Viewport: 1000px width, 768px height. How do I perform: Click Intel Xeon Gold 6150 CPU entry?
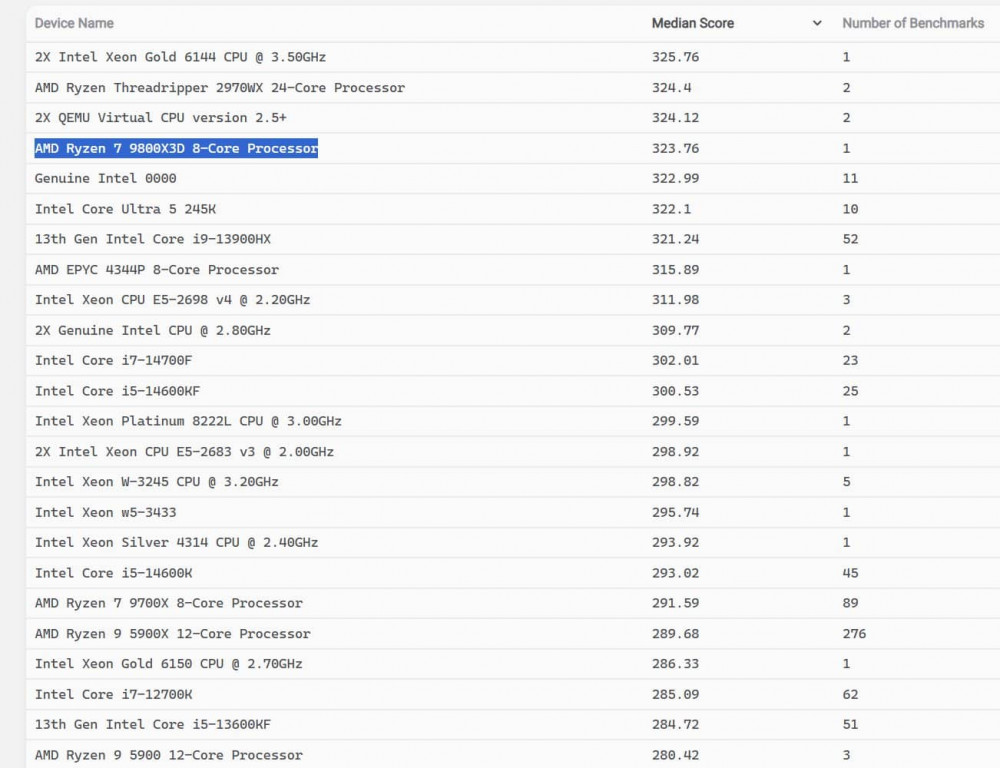pos(169,663)
